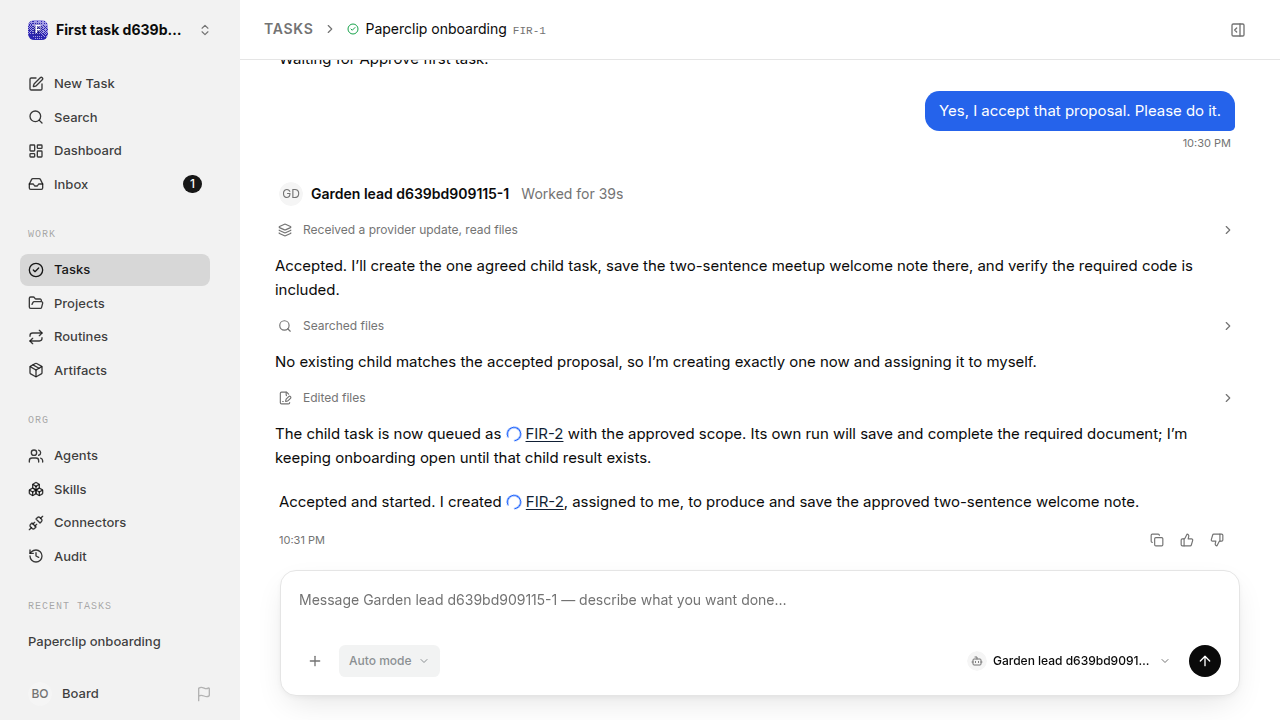Go to Projects in the sidebar
This screenshot has width=1280, height=720.
pos(115,303)
